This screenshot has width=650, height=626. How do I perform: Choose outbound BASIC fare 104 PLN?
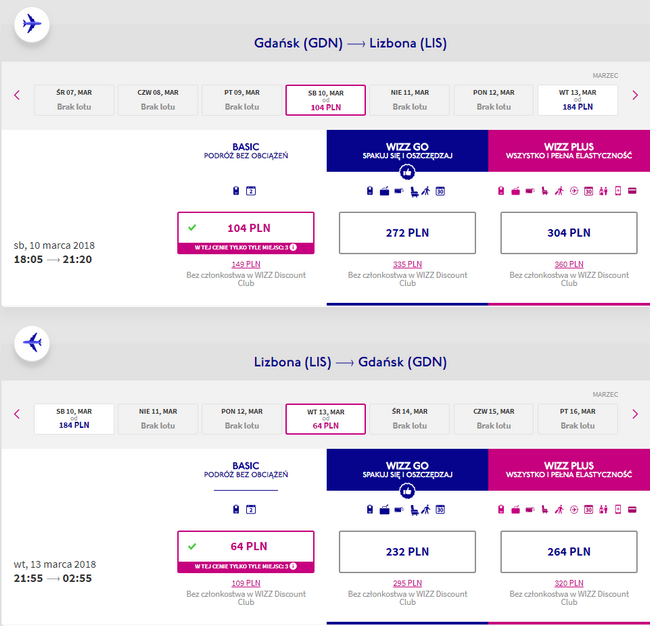246,233
